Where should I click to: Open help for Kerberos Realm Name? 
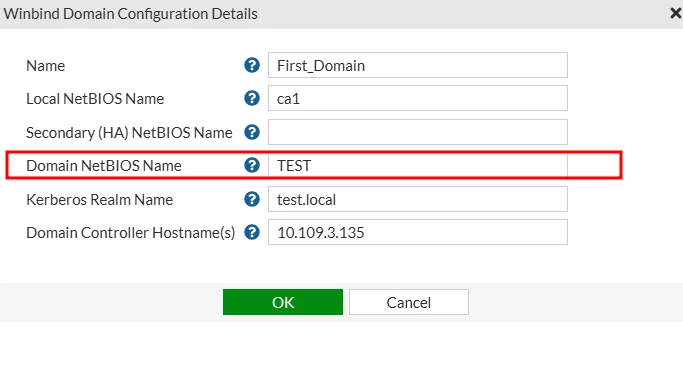[252, 199]
